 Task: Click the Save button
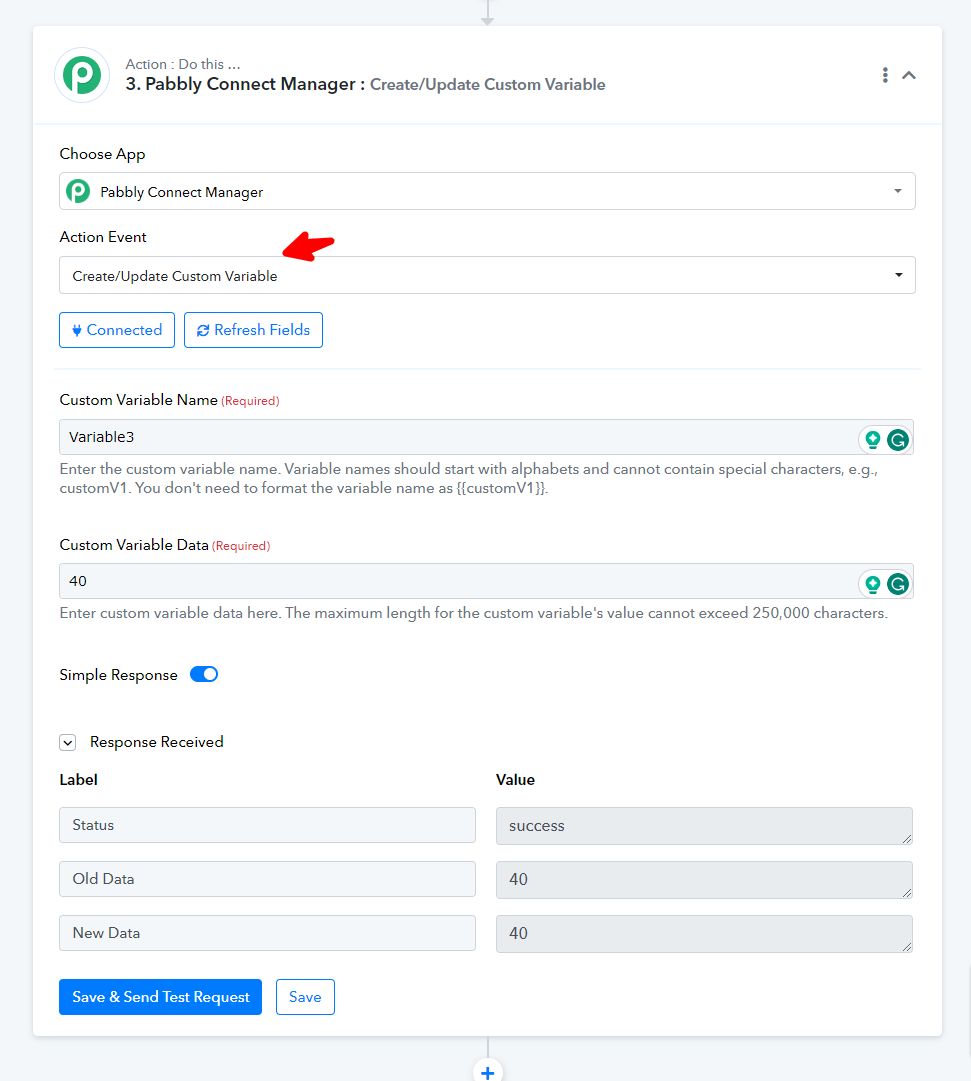[305, 997]
